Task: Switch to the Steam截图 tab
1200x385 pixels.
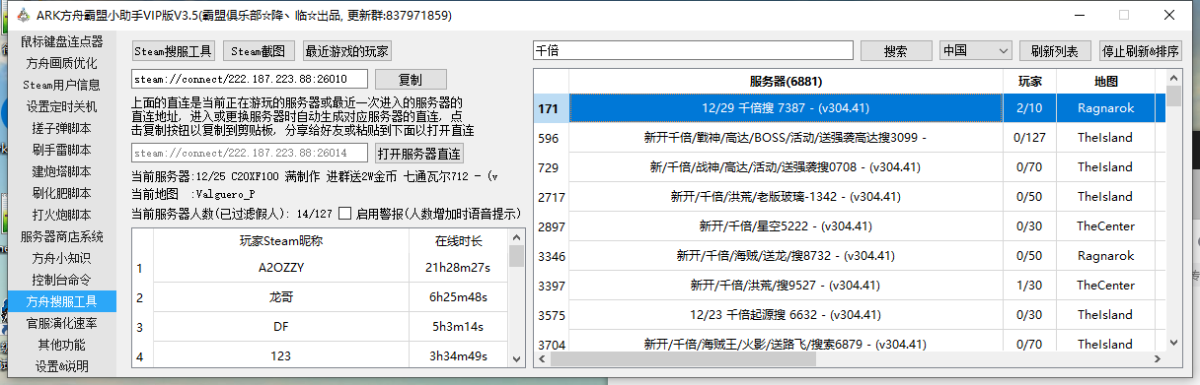Action: 259,51
